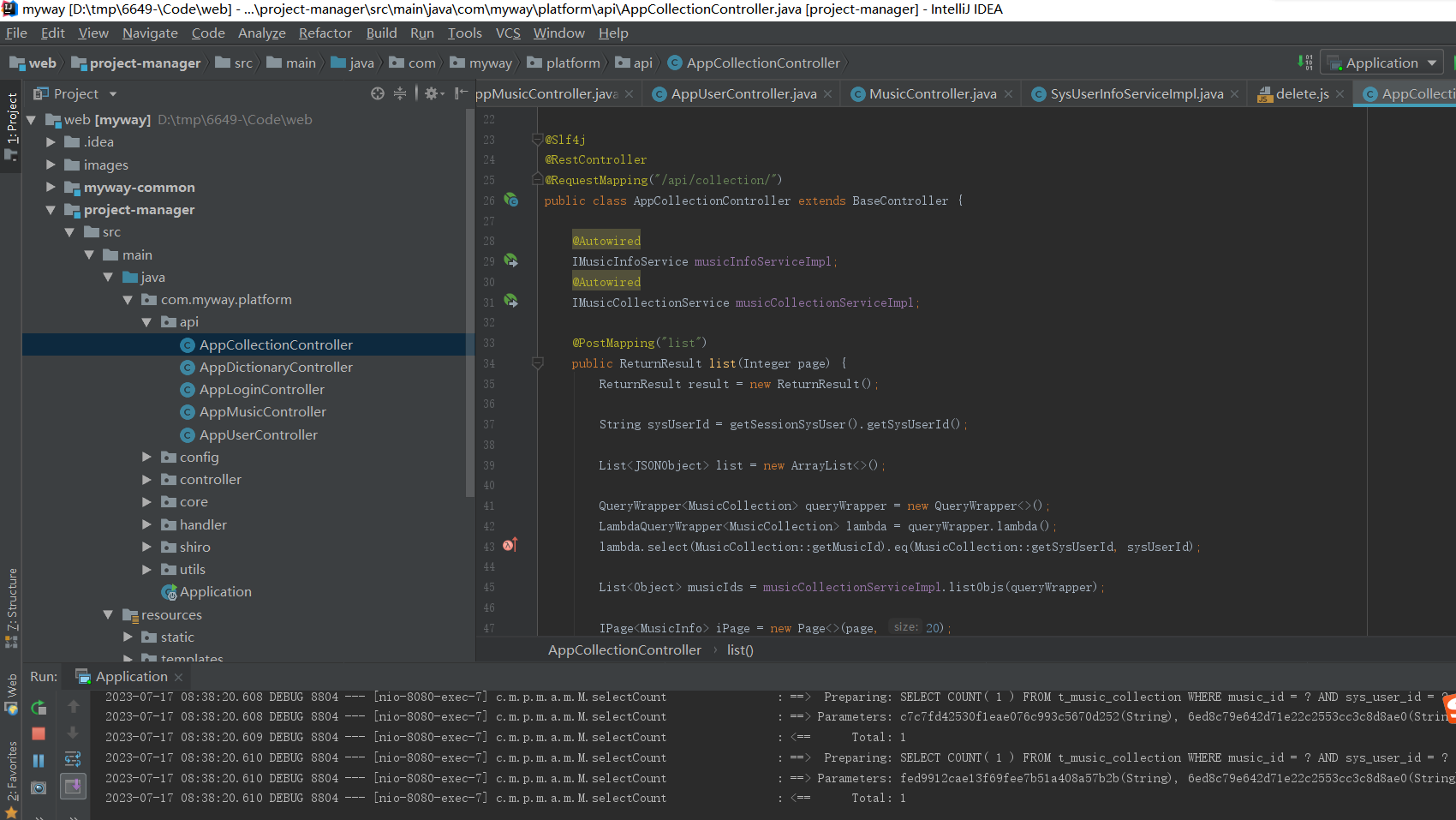Open AppMusicController in tree
This screenshot has width=1456, height=820.
pos(263,412)
